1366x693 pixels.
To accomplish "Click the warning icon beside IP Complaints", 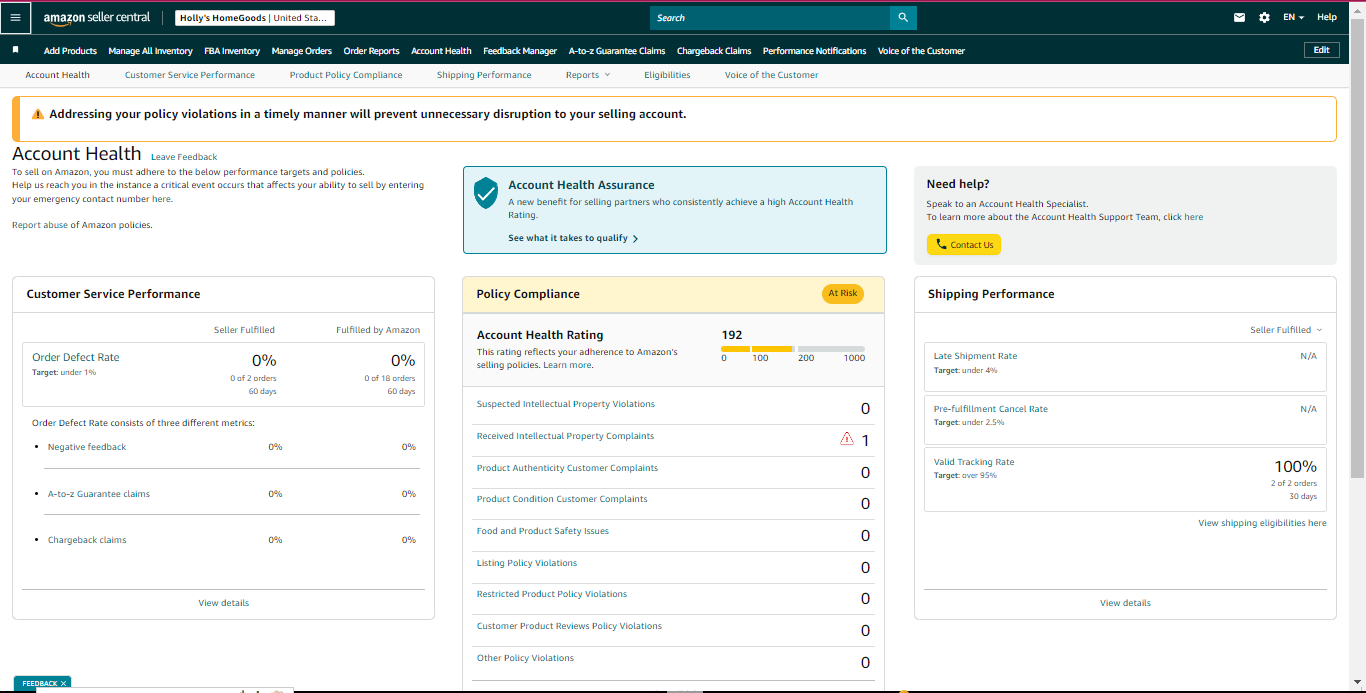I will tap(847, 438).
